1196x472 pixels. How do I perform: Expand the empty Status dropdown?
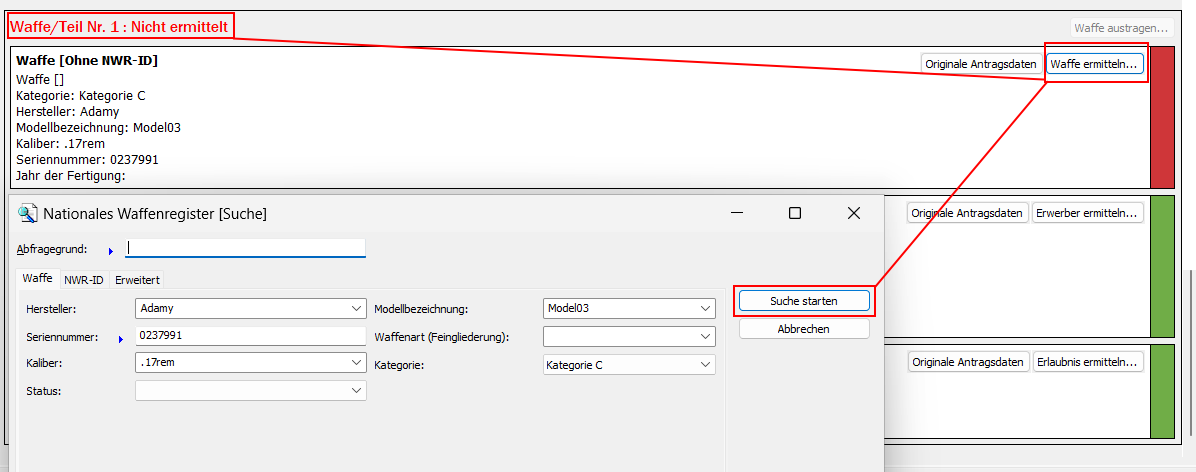[357, 391]
